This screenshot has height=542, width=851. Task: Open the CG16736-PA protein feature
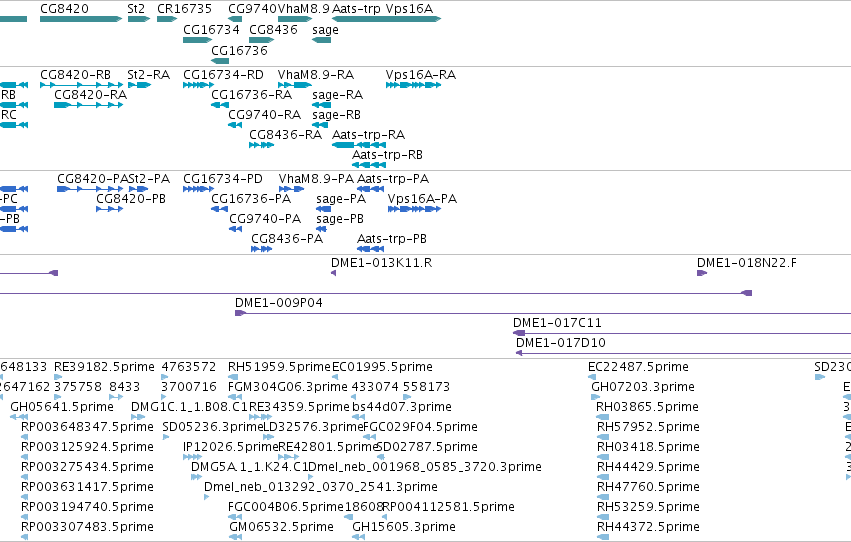pyautogui.click(x=219, y=209)
